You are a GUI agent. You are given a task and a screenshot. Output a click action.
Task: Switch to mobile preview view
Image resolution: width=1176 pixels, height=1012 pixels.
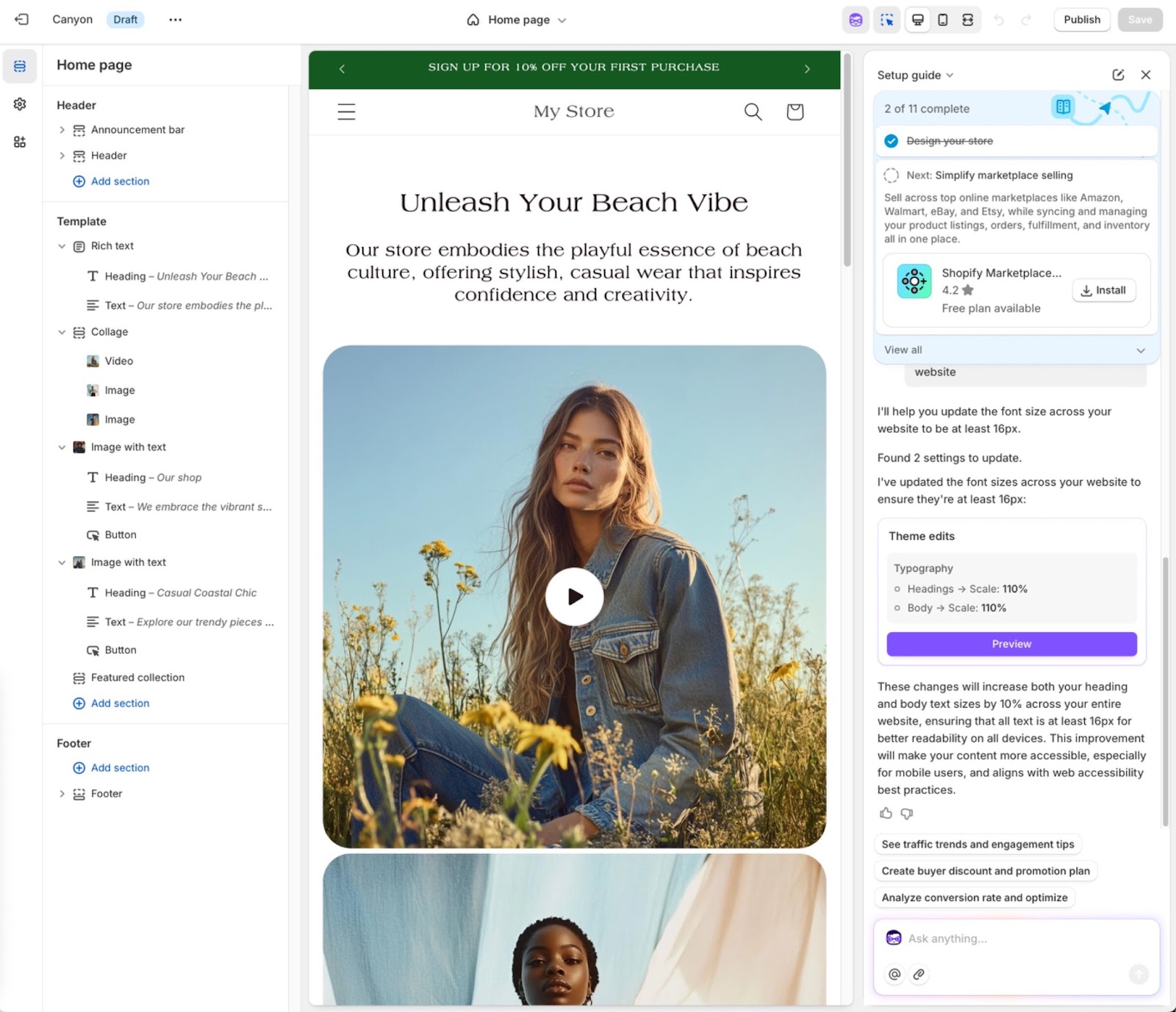(x=942, y=20)
